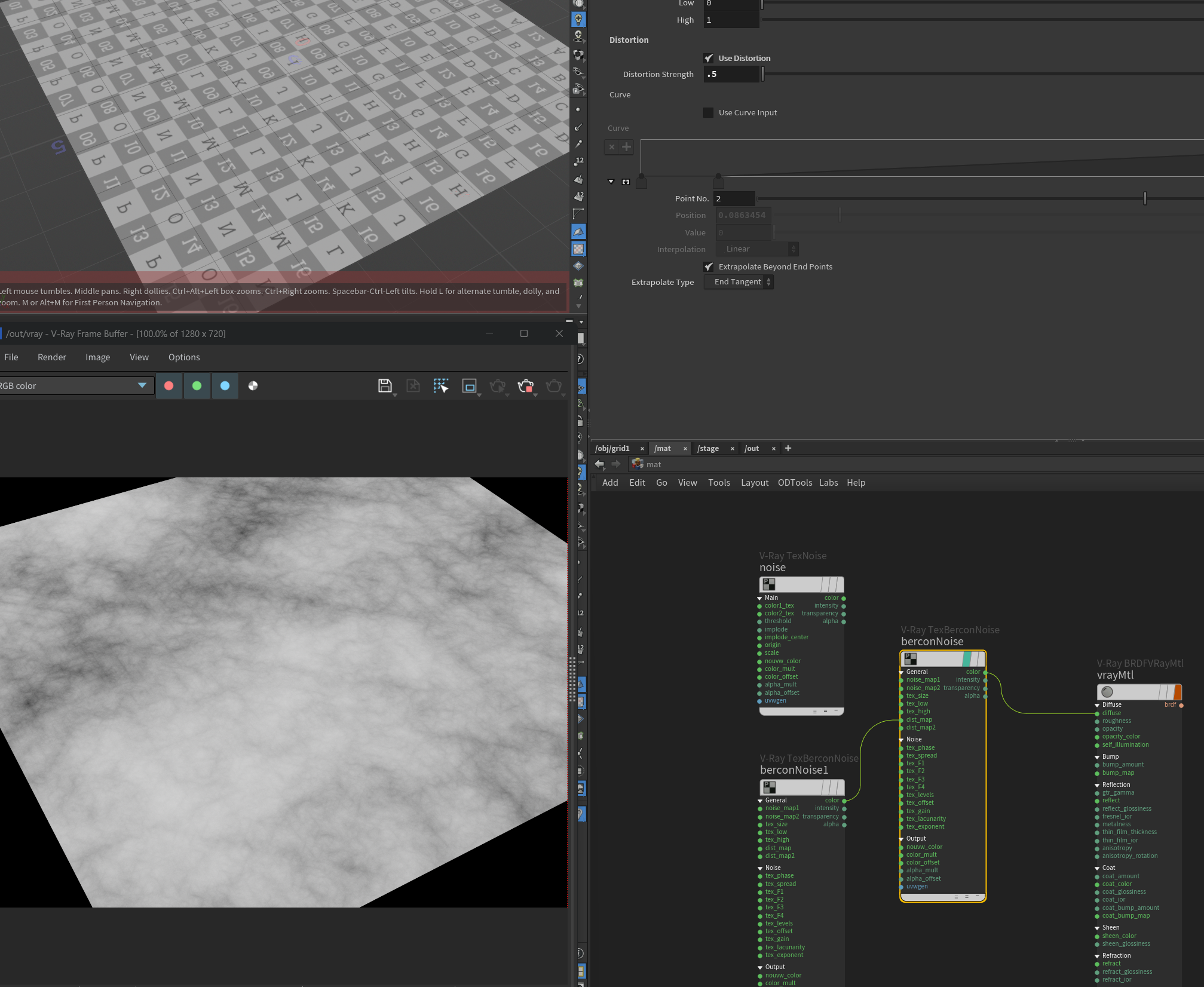Select the berconNoise1 node header

(802, 787)
